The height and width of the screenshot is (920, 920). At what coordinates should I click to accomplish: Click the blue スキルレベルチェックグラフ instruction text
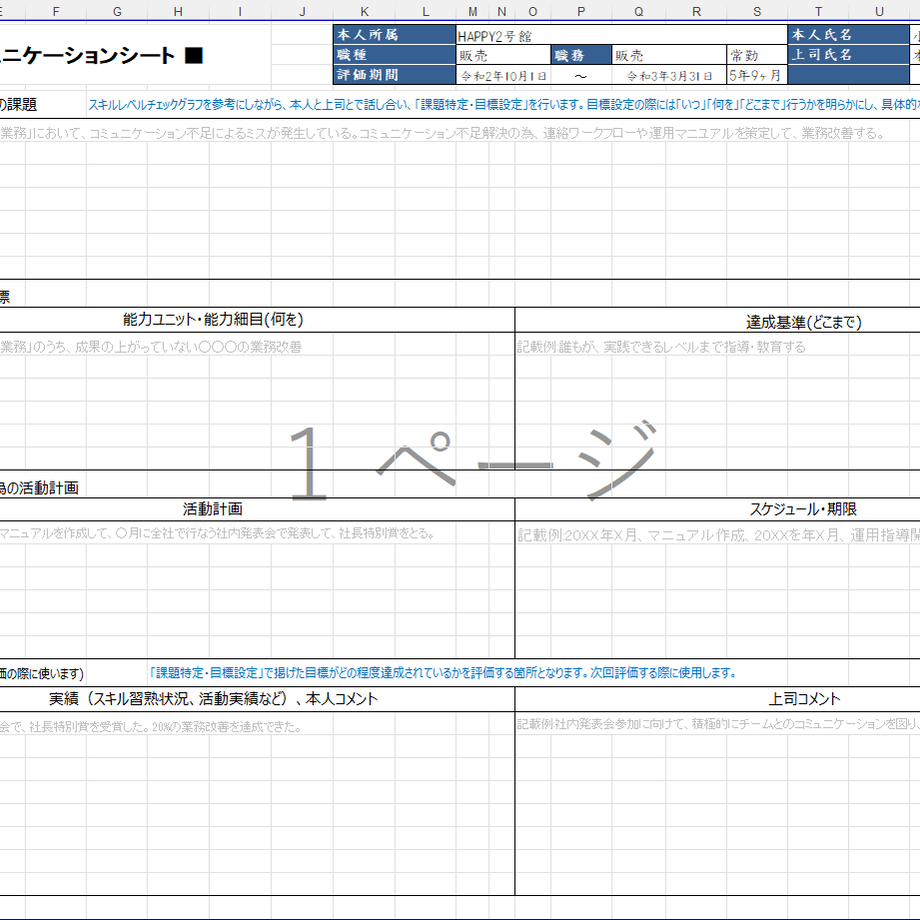(x=503, y=104)
